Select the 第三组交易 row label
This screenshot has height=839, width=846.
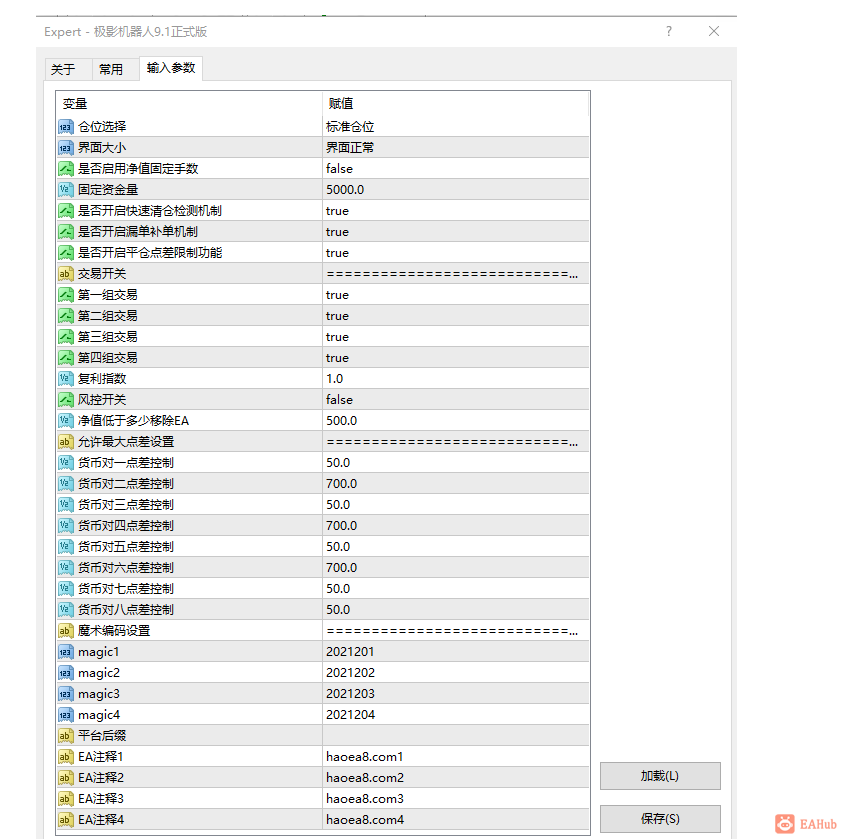107,337
